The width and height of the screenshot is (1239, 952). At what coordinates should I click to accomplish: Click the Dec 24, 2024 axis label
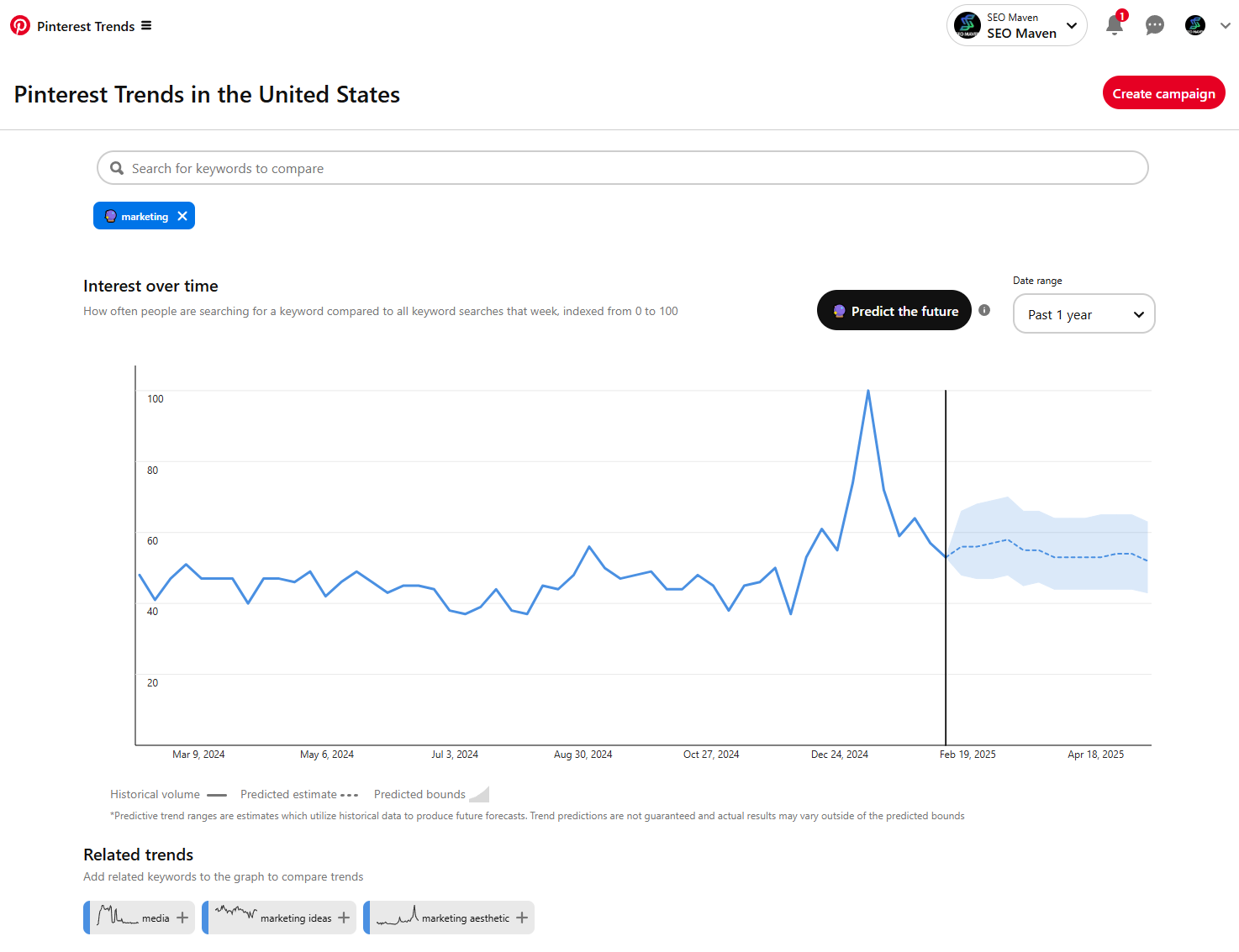click(840, 755)
